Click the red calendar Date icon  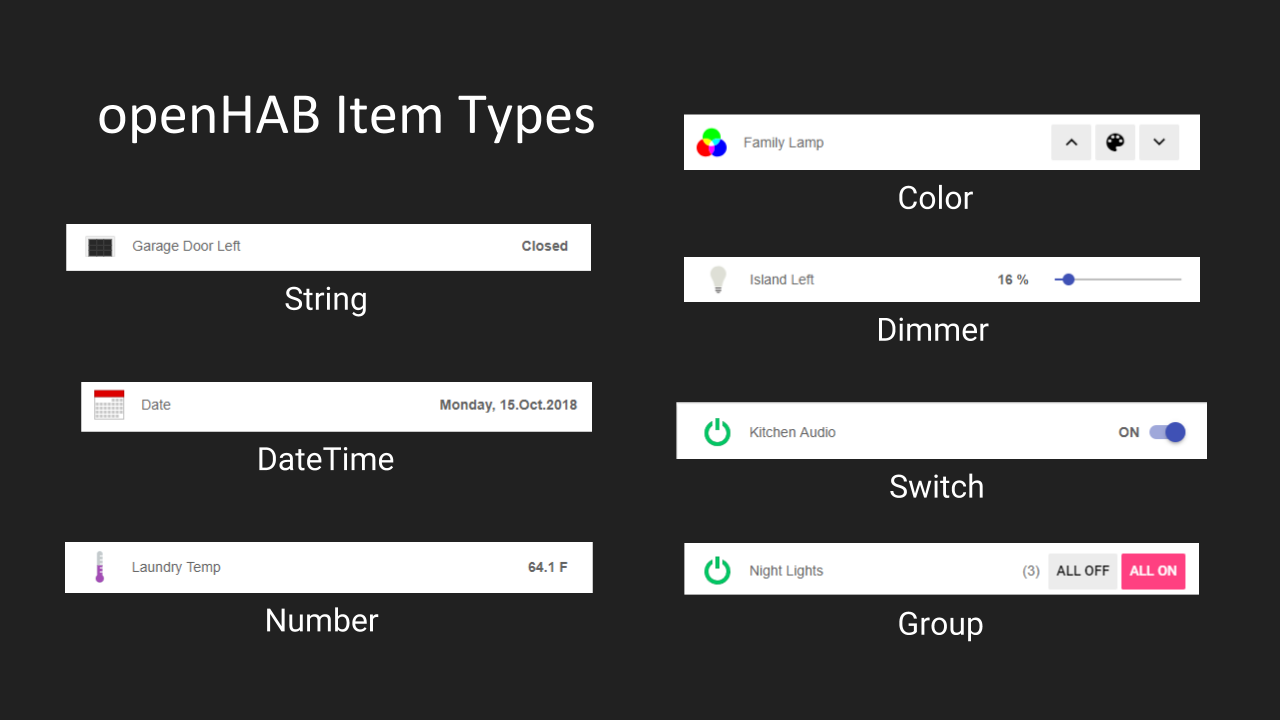tap(109, 405)
